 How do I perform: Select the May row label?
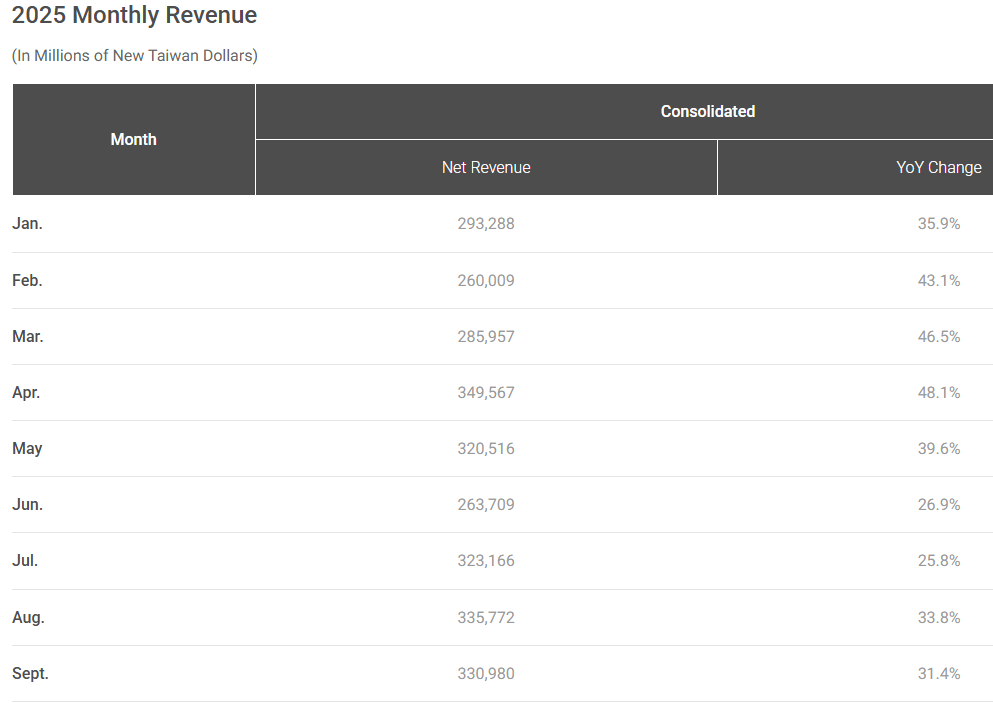click(27, 448)
